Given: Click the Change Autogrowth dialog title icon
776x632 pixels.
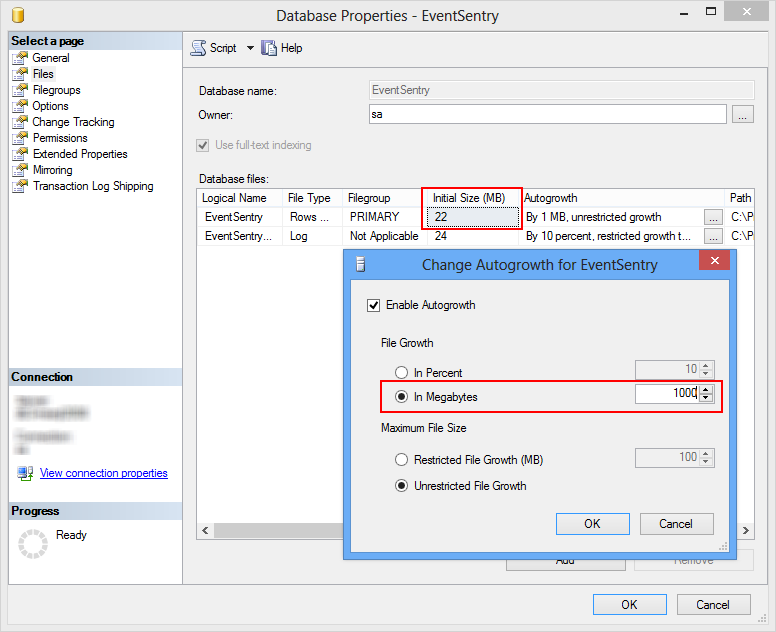Looking at the screenshot, I should 361,265.
